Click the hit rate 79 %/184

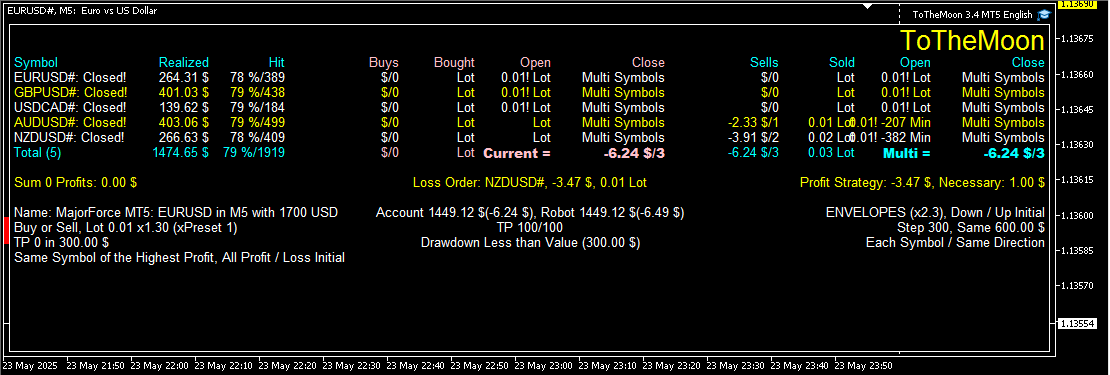coord(257,108)
